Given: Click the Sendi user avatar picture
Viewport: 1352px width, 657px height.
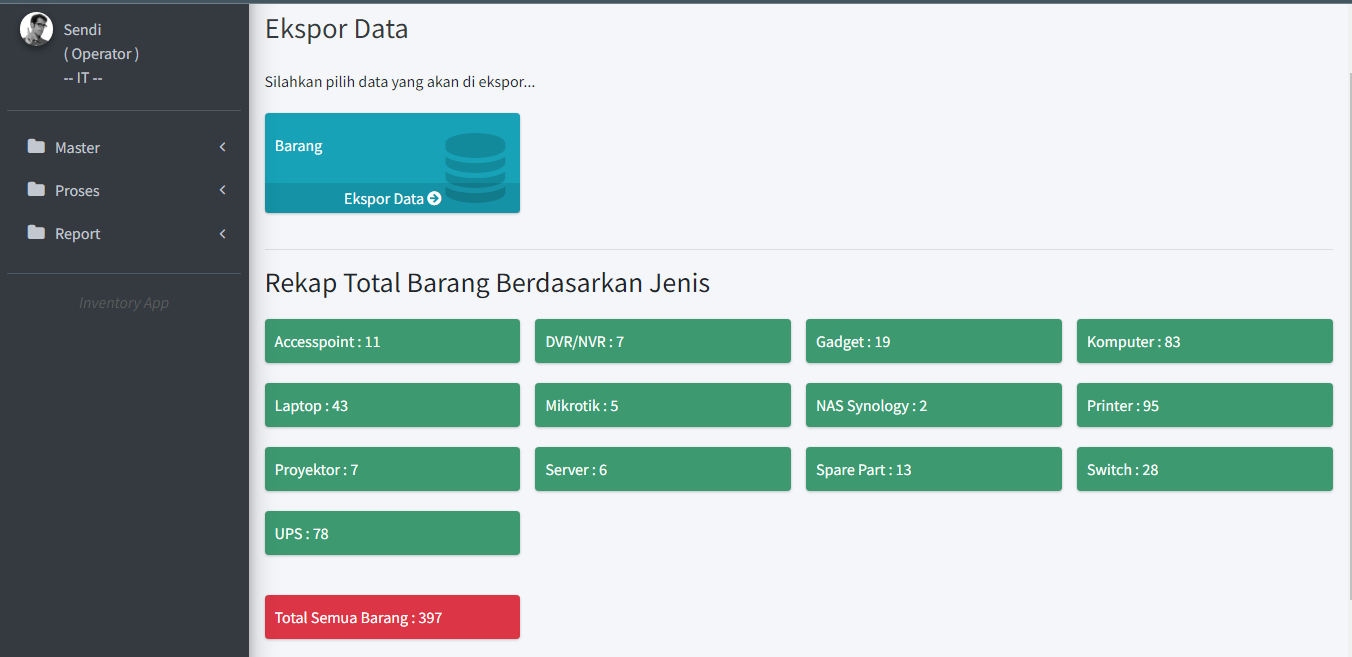Looking at the screenshot, I should (36, 29).
